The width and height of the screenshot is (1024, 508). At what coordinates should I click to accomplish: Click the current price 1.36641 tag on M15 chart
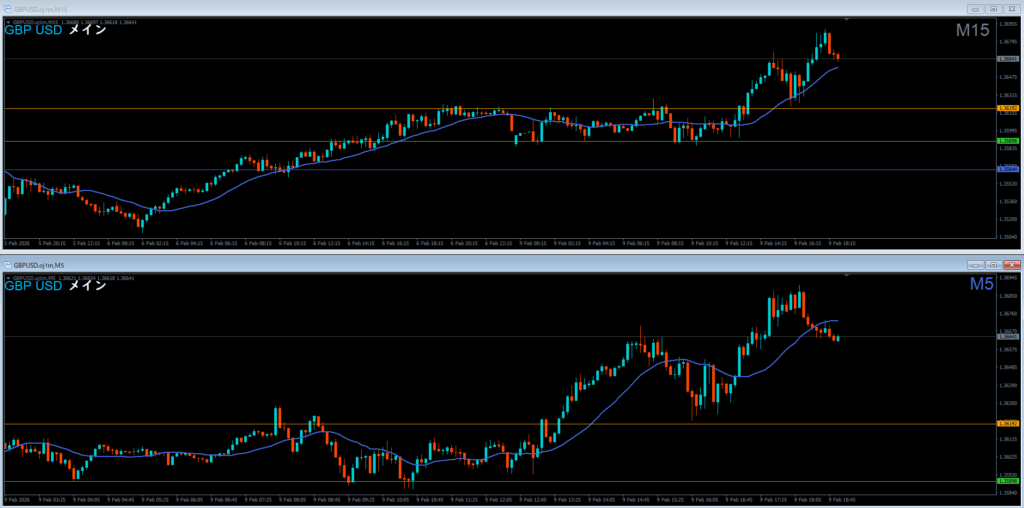click(1008, 58)
